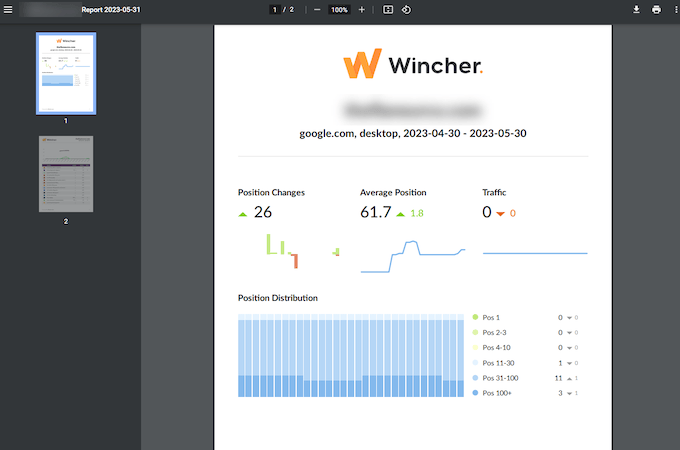Click the Pos 100+ count of 3
Image resolution: width=680 pixels, height=450 pixels.
[560, 393]
